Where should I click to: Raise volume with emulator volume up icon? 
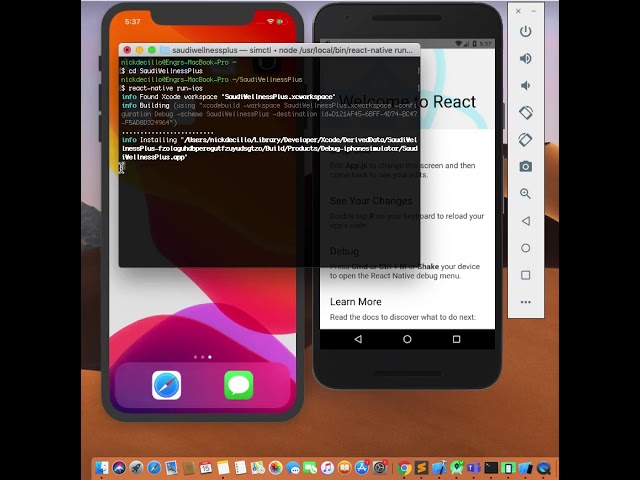coord(526,58)
